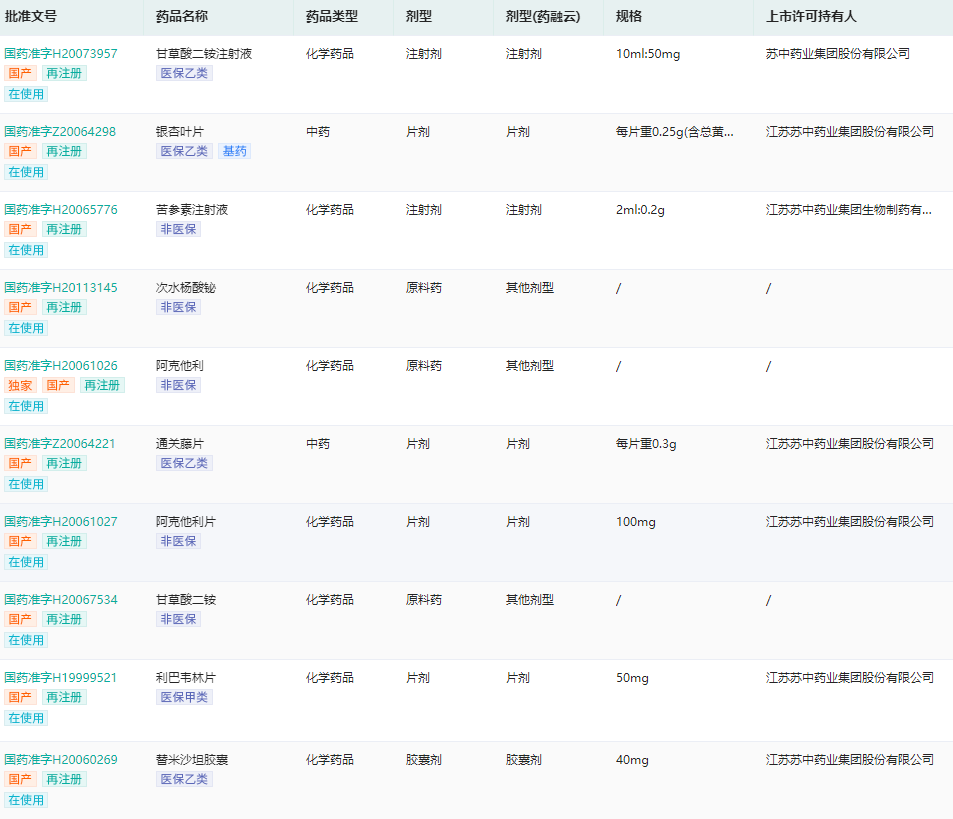The width and height of the screenshot is (953, 819).
Task: Open approval number 国药准字H20073957 link
Action: [61, 53]
